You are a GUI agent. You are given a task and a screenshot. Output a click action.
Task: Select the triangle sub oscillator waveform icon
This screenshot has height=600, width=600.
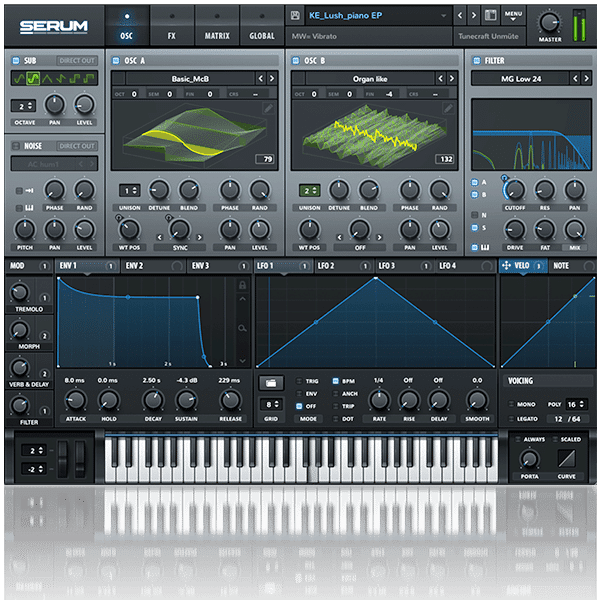[47, 79]
